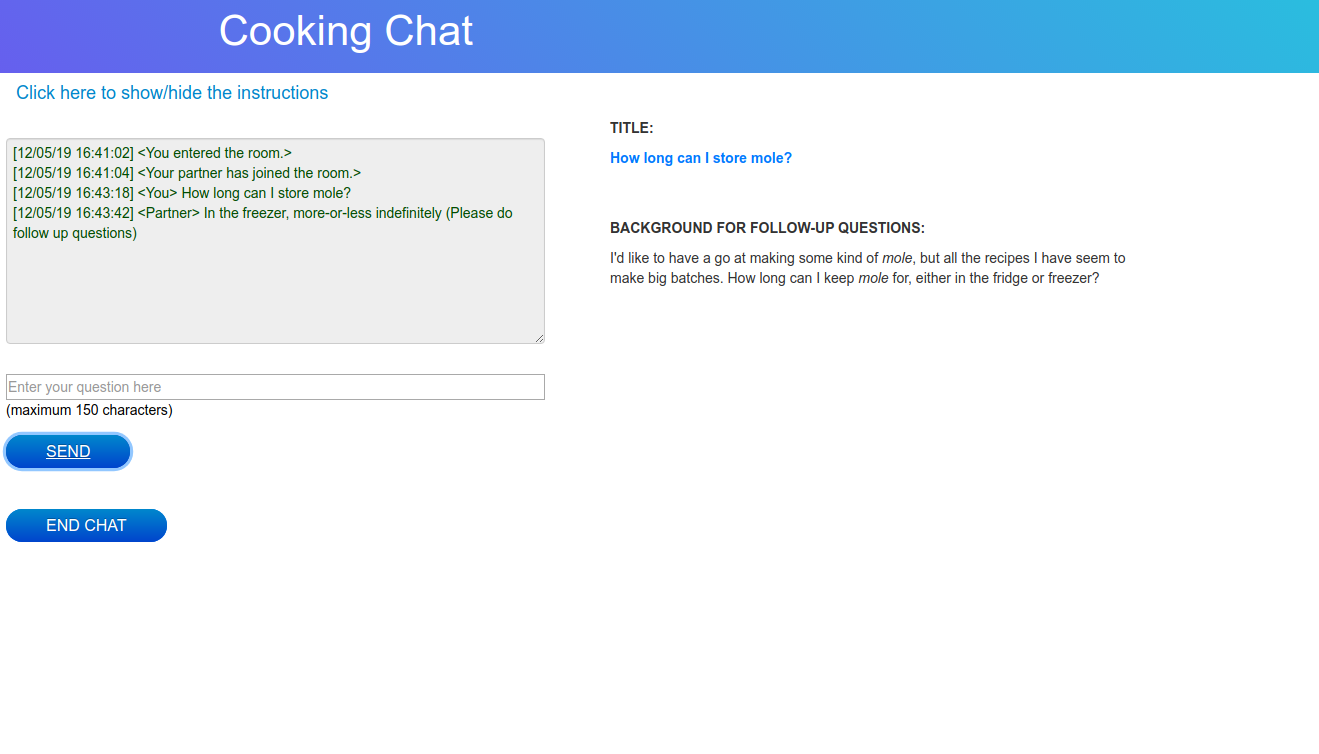Click the blue 'How long can I store mole?' title
1319x754 pixels.
(700, 158)
